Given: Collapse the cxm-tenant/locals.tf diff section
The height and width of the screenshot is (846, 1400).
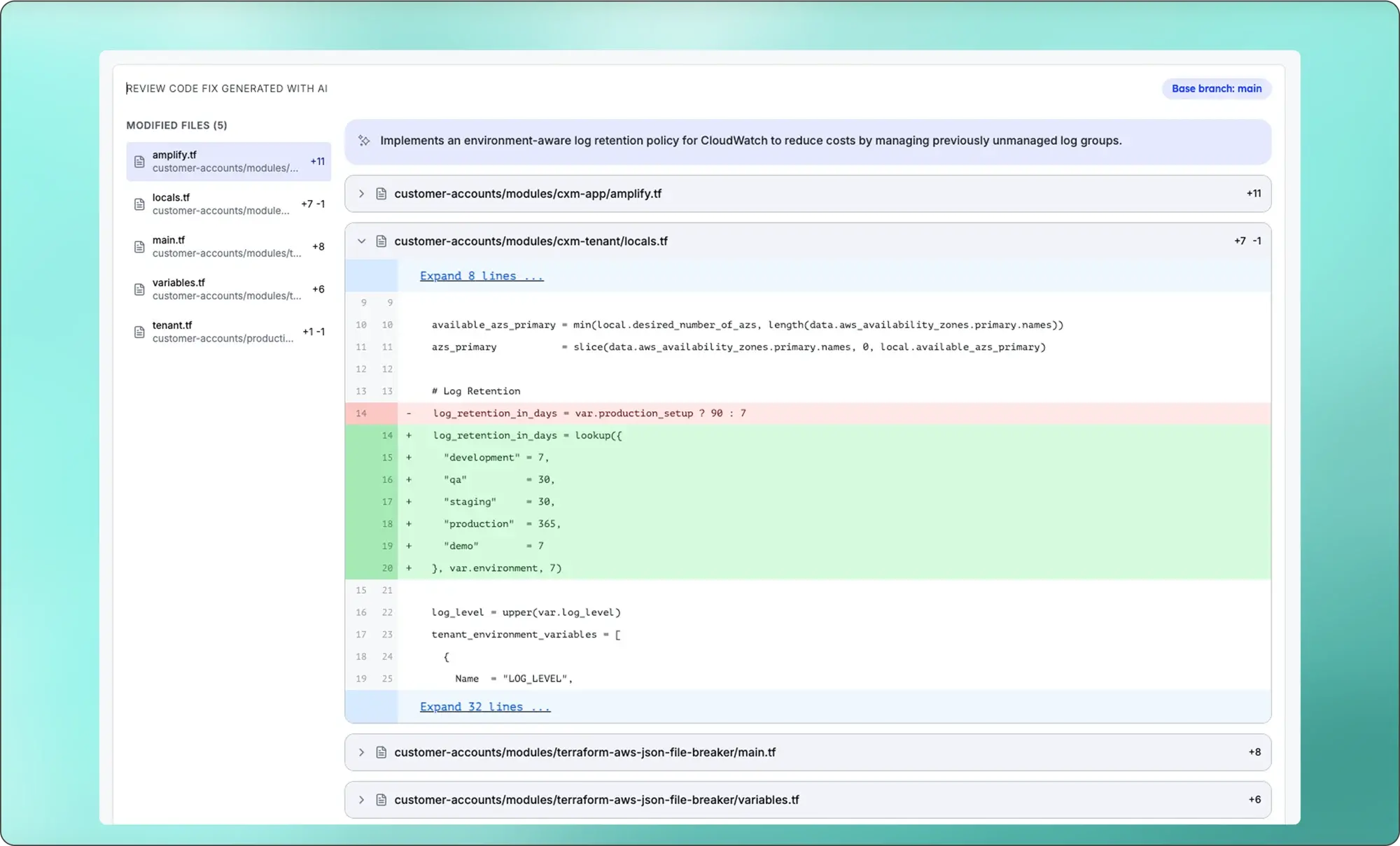Looking at the screenshot, I should click(x=361, y=241).
